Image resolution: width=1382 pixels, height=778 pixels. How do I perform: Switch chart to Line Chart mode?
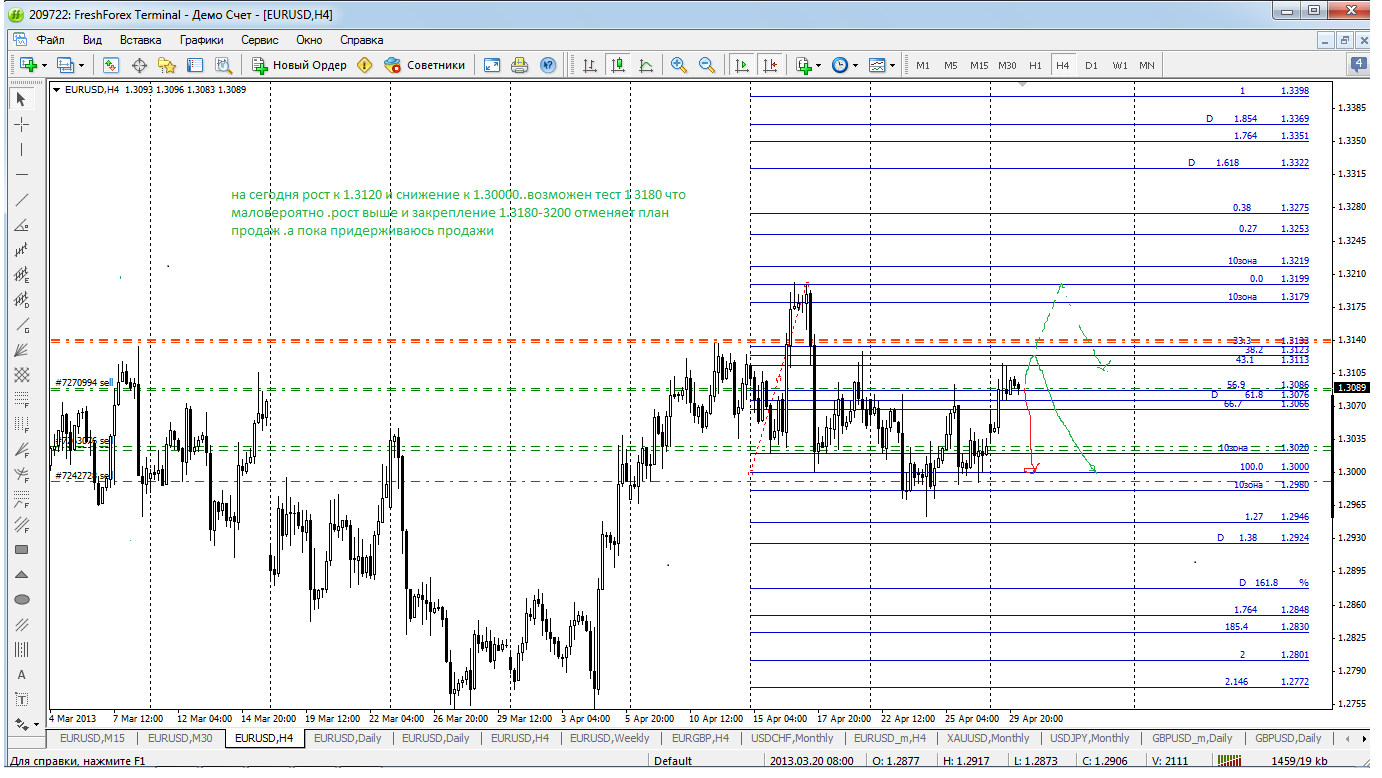[x=646, y=65]
